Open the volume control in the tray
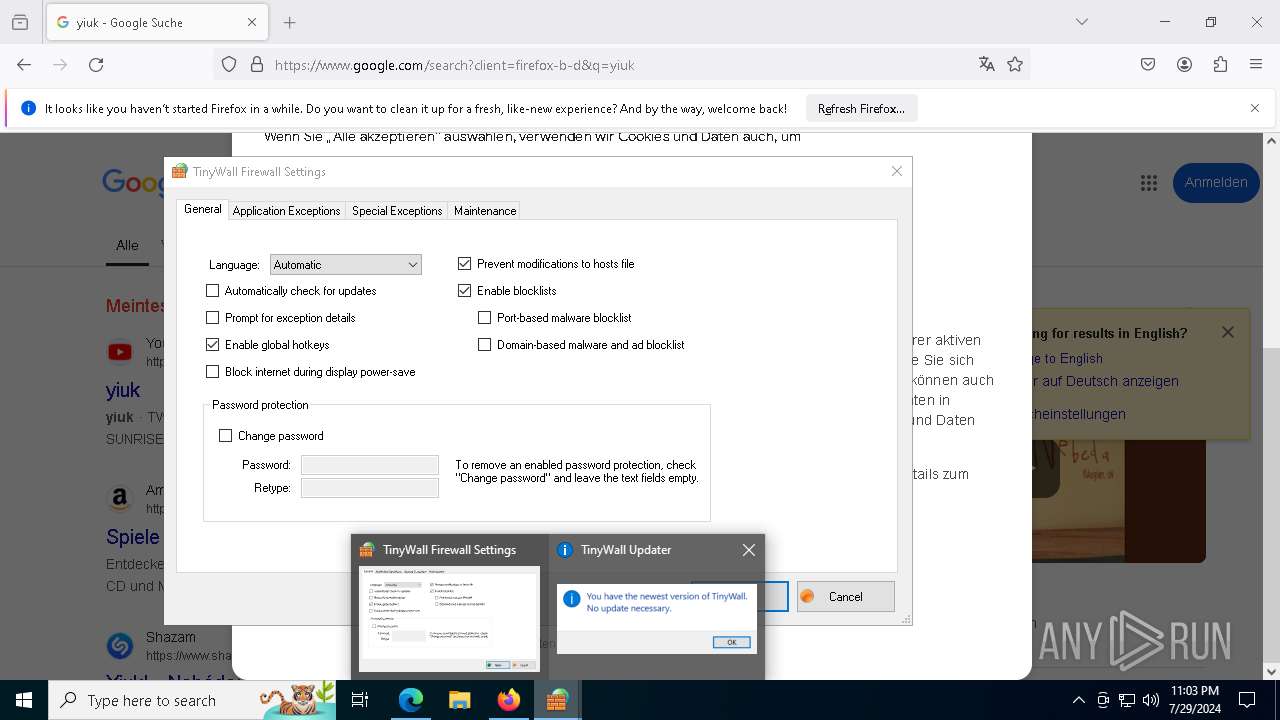The width and height of the screenshot is (1280, 720). [x=1150, y=700]
